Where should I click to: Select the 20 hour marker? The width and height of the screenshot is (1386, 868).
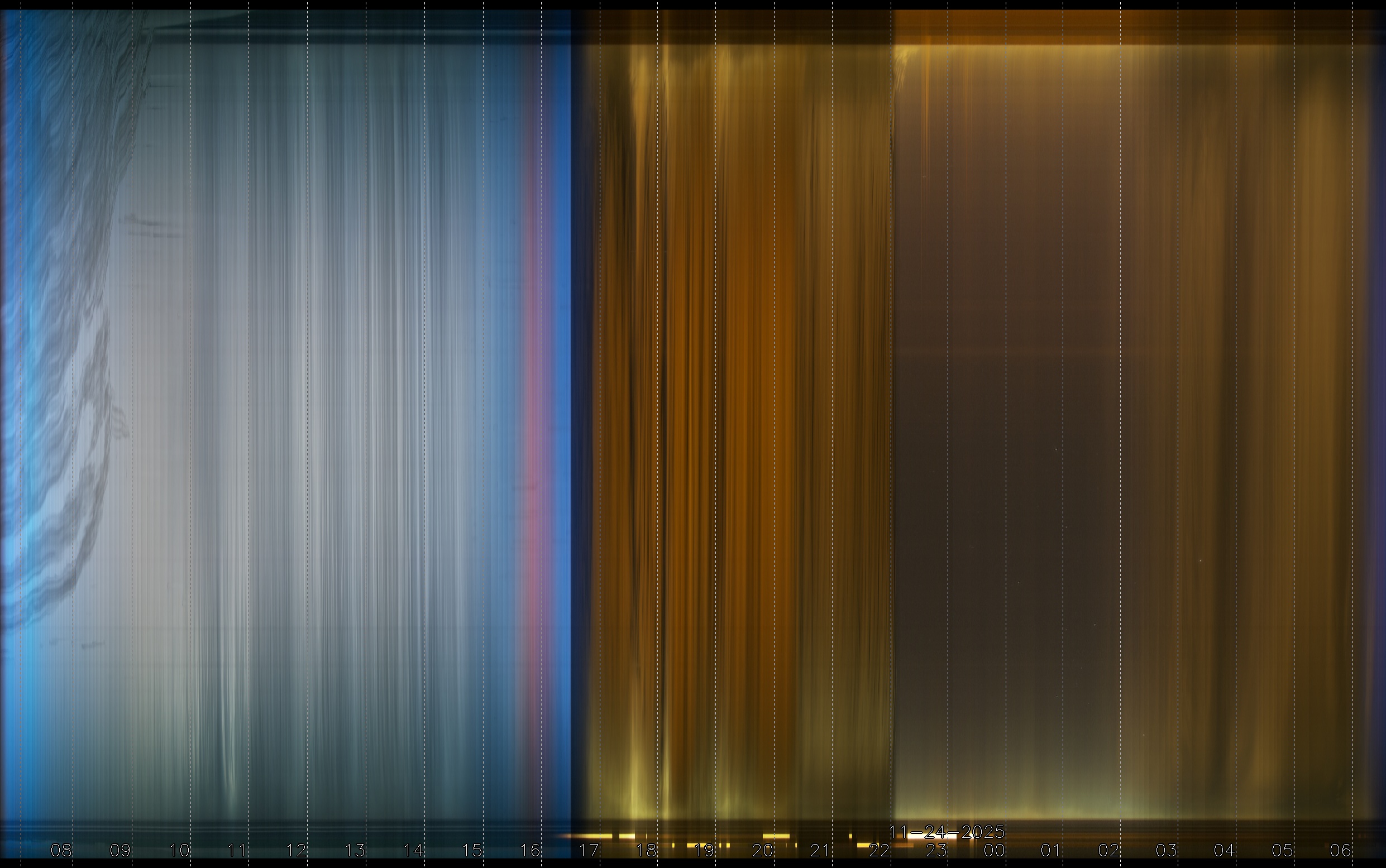[x=762, y=850]
